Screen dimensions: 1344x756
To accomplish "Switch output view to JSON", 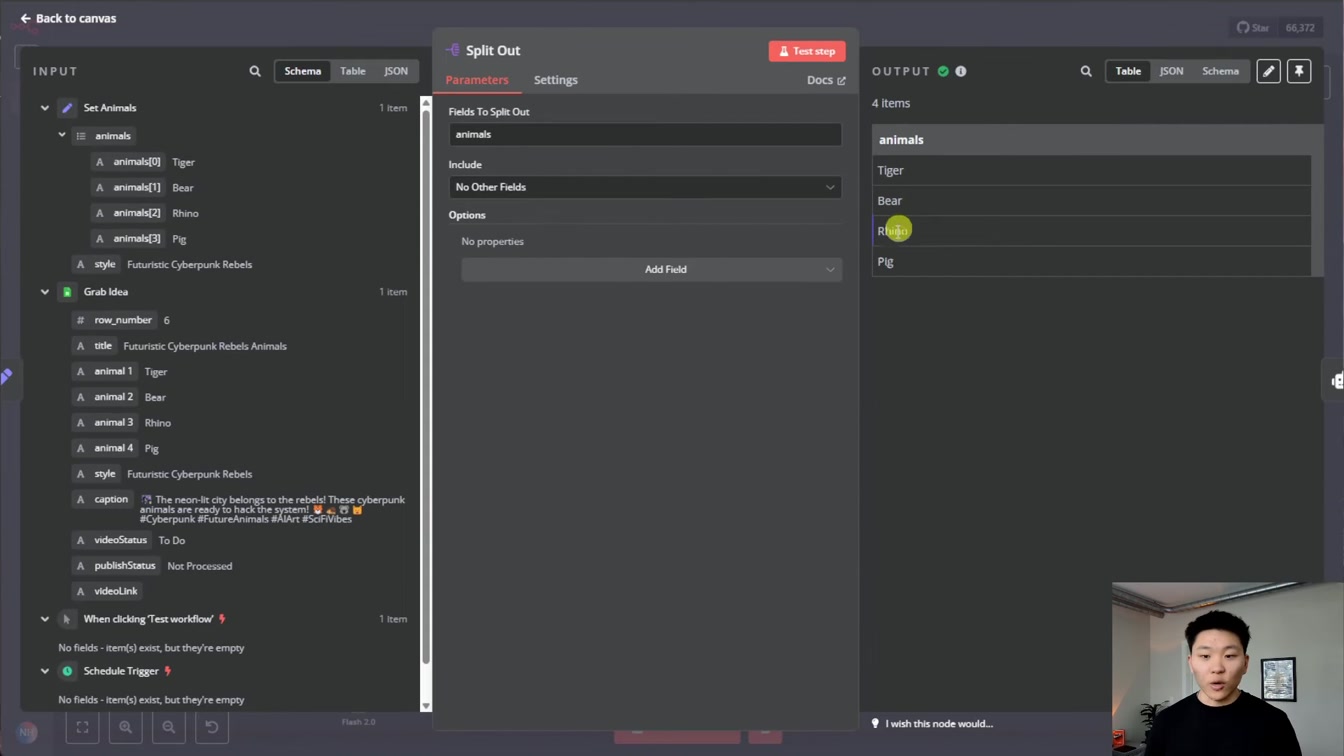I will coord(1171,71).
